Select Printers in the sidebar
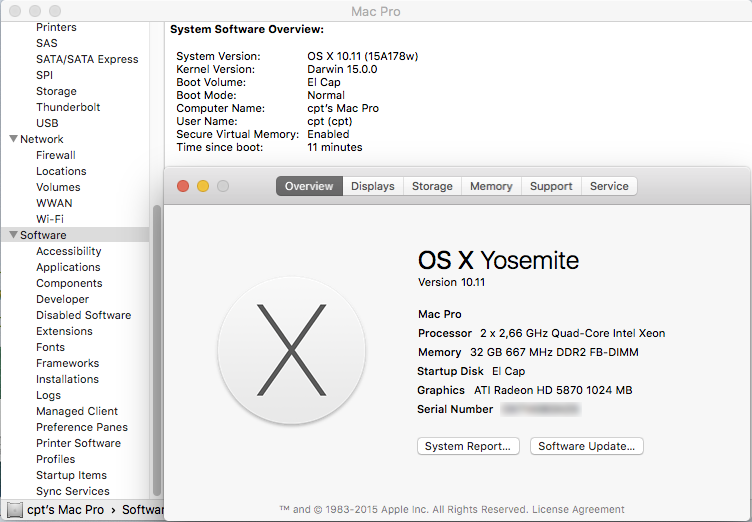752x522 pixels. pyautogui.click(x=56, y=27)
